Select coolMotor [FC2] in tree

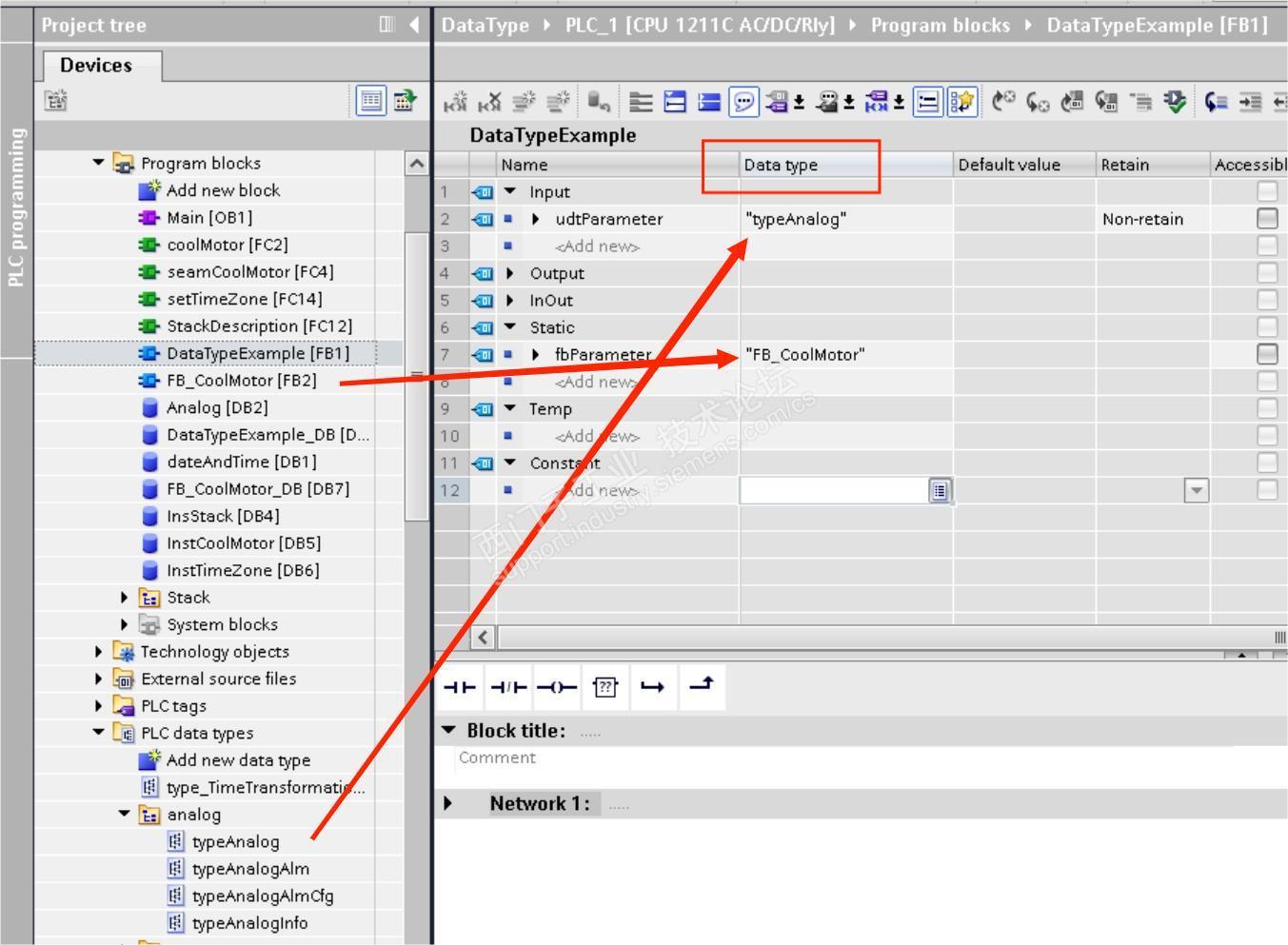coord(227,245)
